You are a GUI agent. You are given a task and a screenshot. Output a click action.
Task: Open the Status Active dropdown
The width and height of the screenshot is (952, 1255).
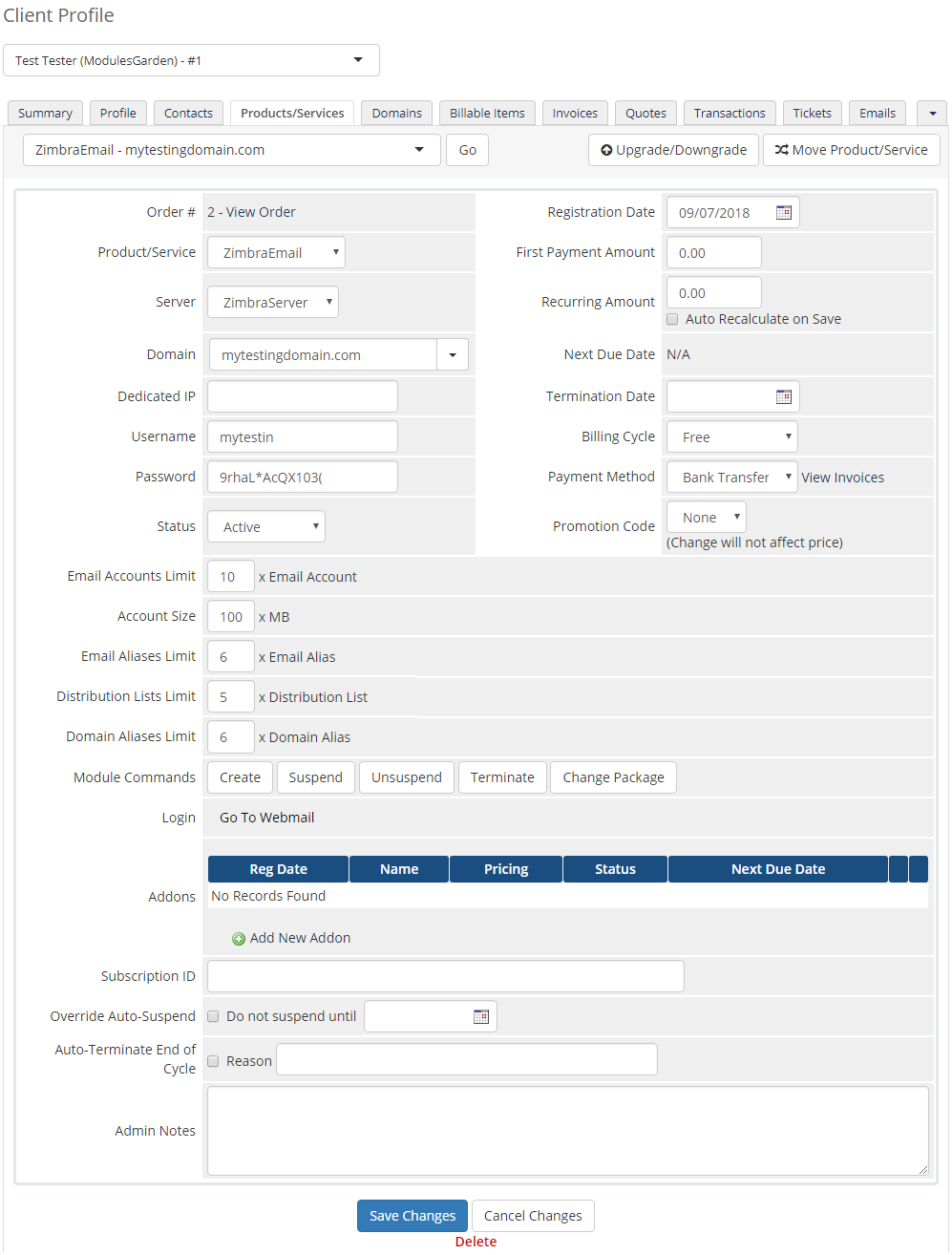pos(266,526)
